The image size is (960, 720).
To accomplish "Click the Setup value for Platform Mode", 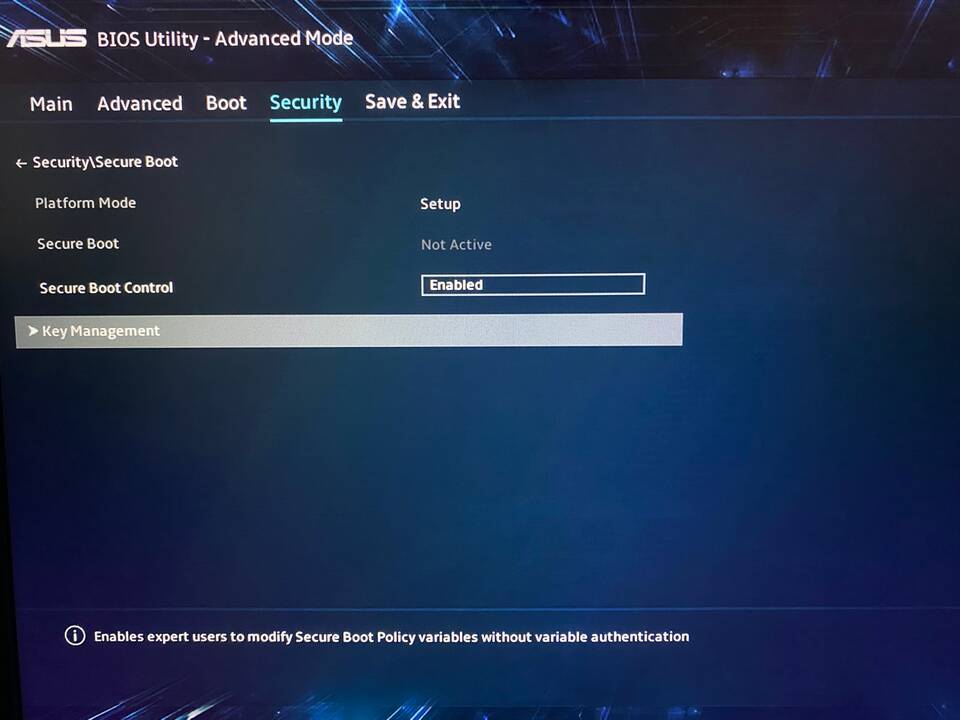I will pyautogui.click(x=440, y=204).
